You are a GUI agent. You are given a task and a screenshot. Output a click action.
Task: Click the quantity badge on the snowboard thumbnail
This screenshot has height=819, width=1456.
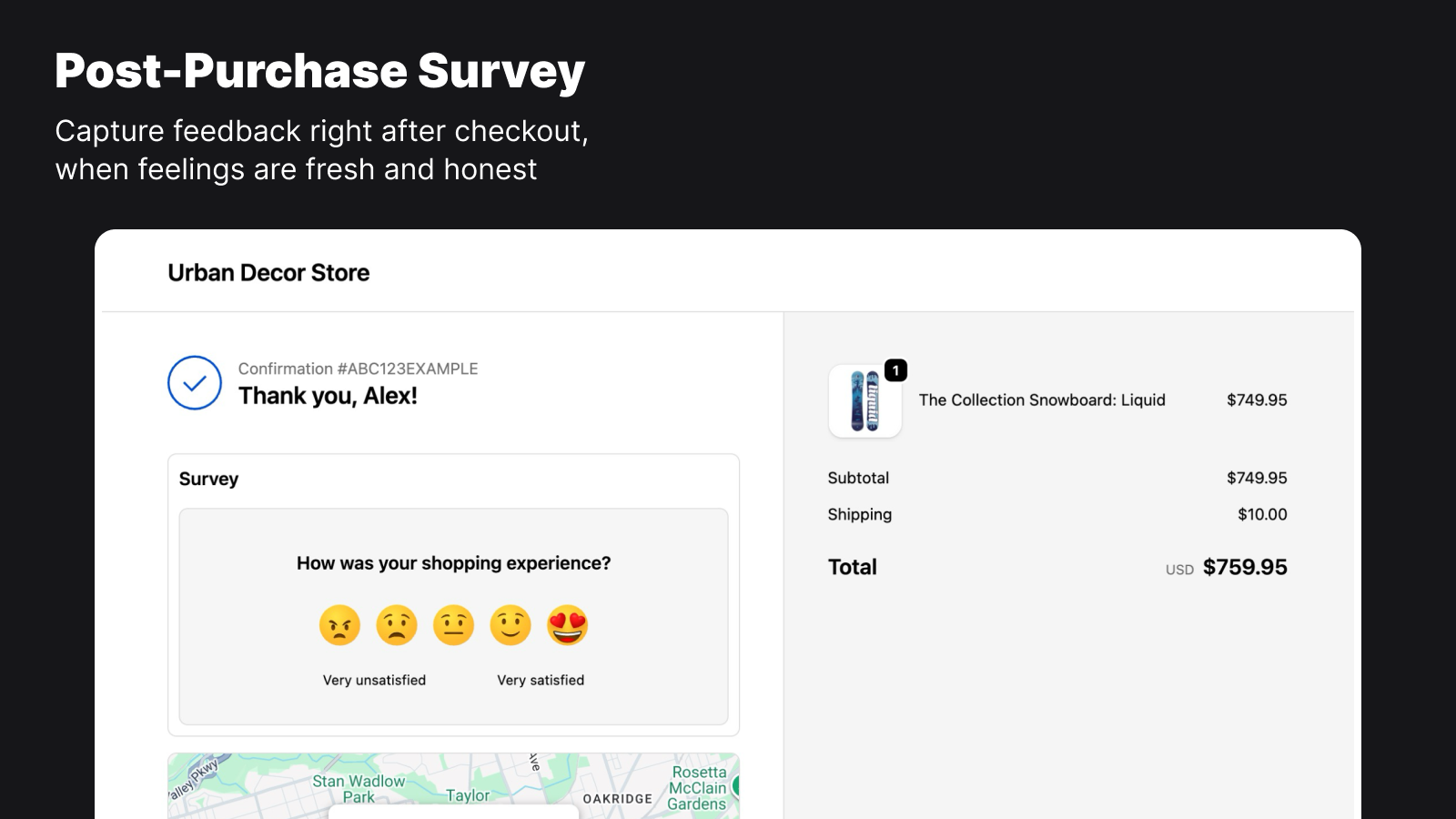pyautogui.click(x=895, y=369)
